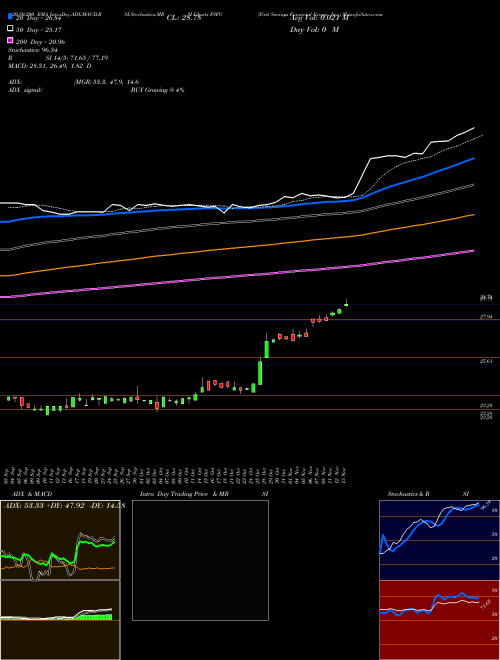This screenshot has width=500, height=660.
Task: Click the latest green candlestick on the chart
Action: click(x=346, y=304)
